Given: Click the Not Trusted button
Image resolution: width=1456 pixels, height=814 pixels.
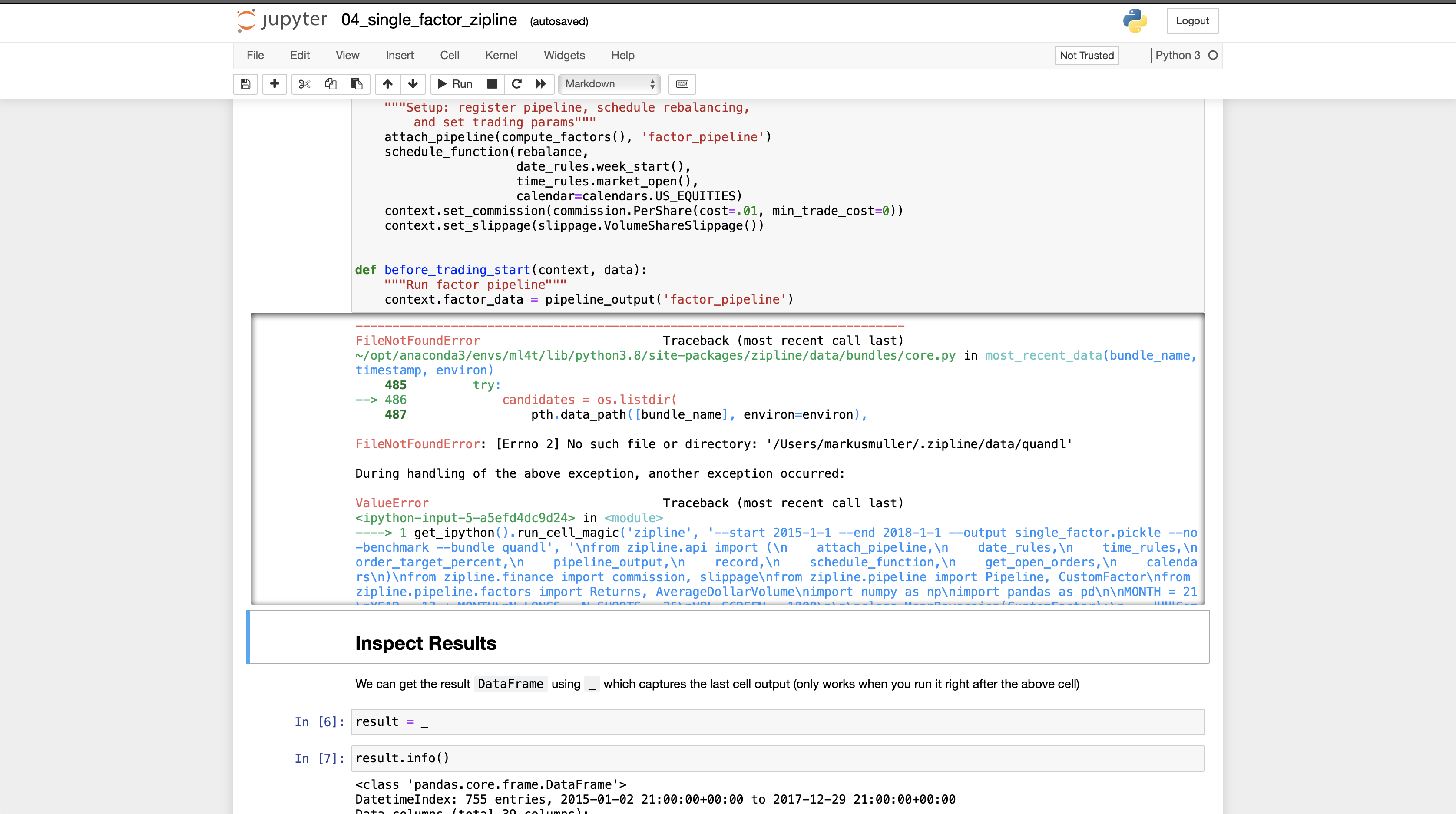Looking at the screenshot, I should (1086, 55).
